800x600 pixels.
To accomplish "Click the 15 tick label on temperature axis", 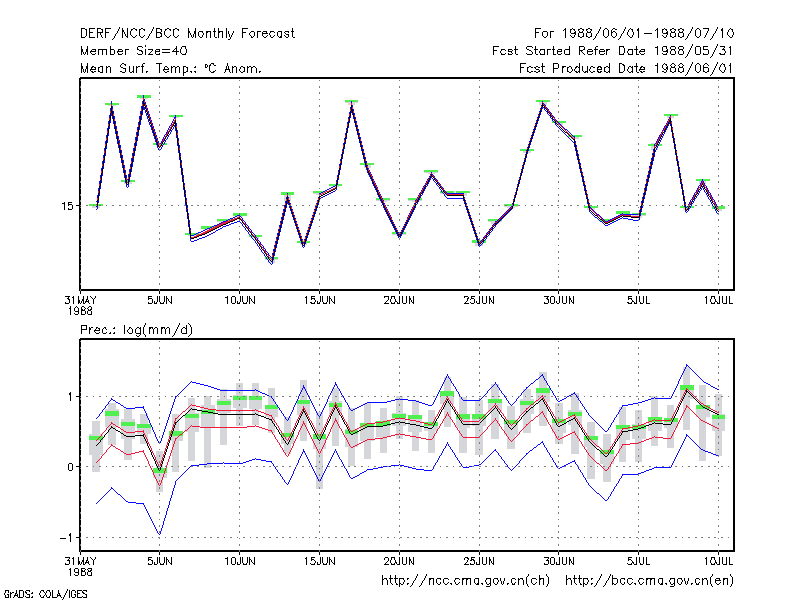I will click(x=68, y=206).
